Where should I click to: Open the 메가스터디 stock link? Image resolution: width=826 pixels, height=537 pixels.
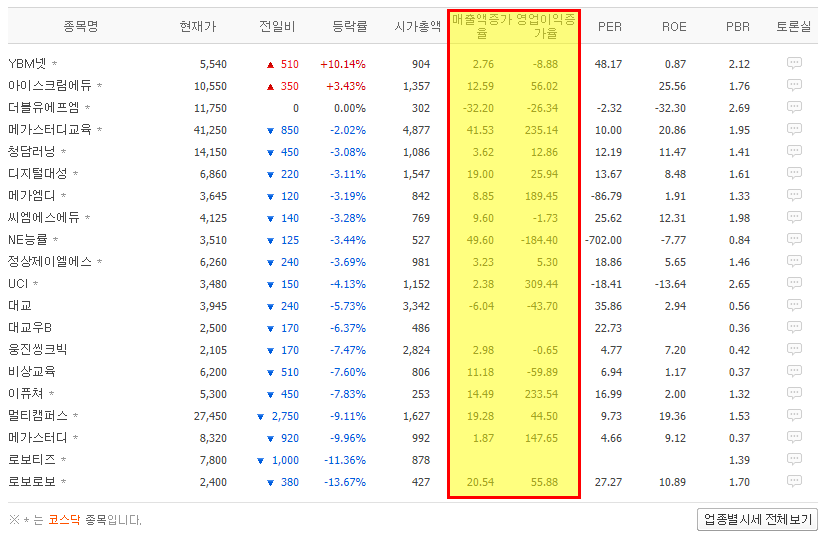37,438
